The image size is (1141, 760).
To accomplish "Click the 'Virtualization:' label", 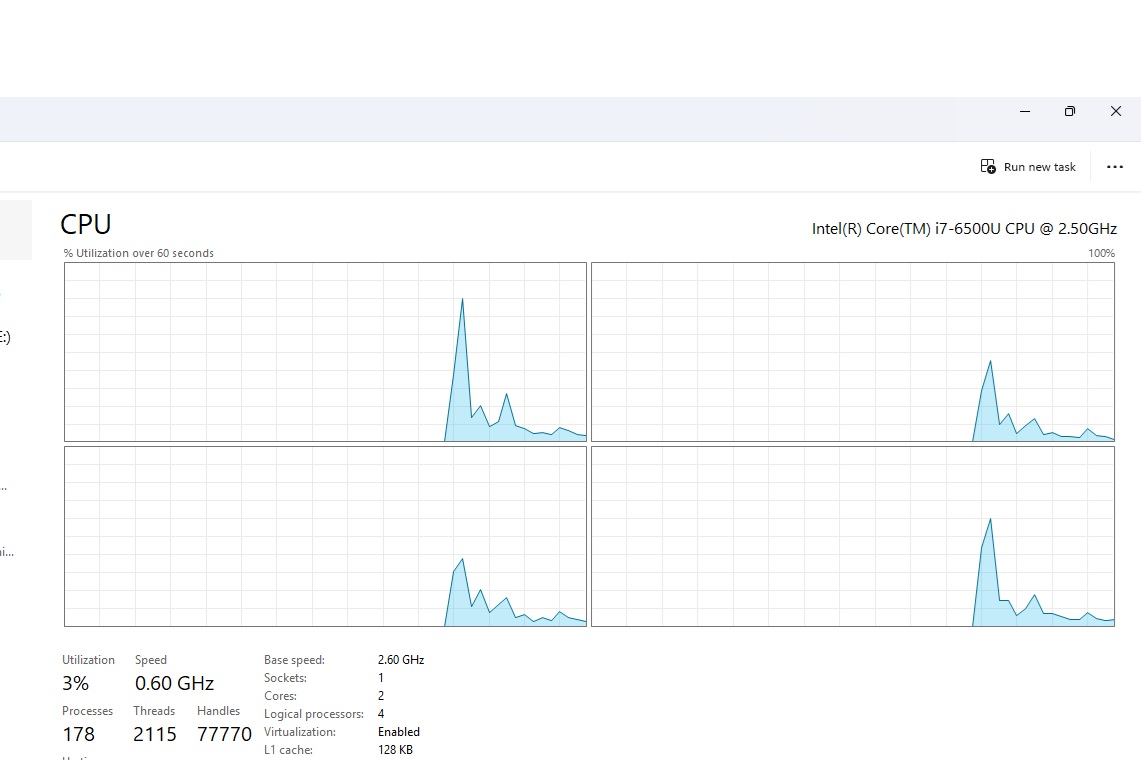I will click(300, 732).
